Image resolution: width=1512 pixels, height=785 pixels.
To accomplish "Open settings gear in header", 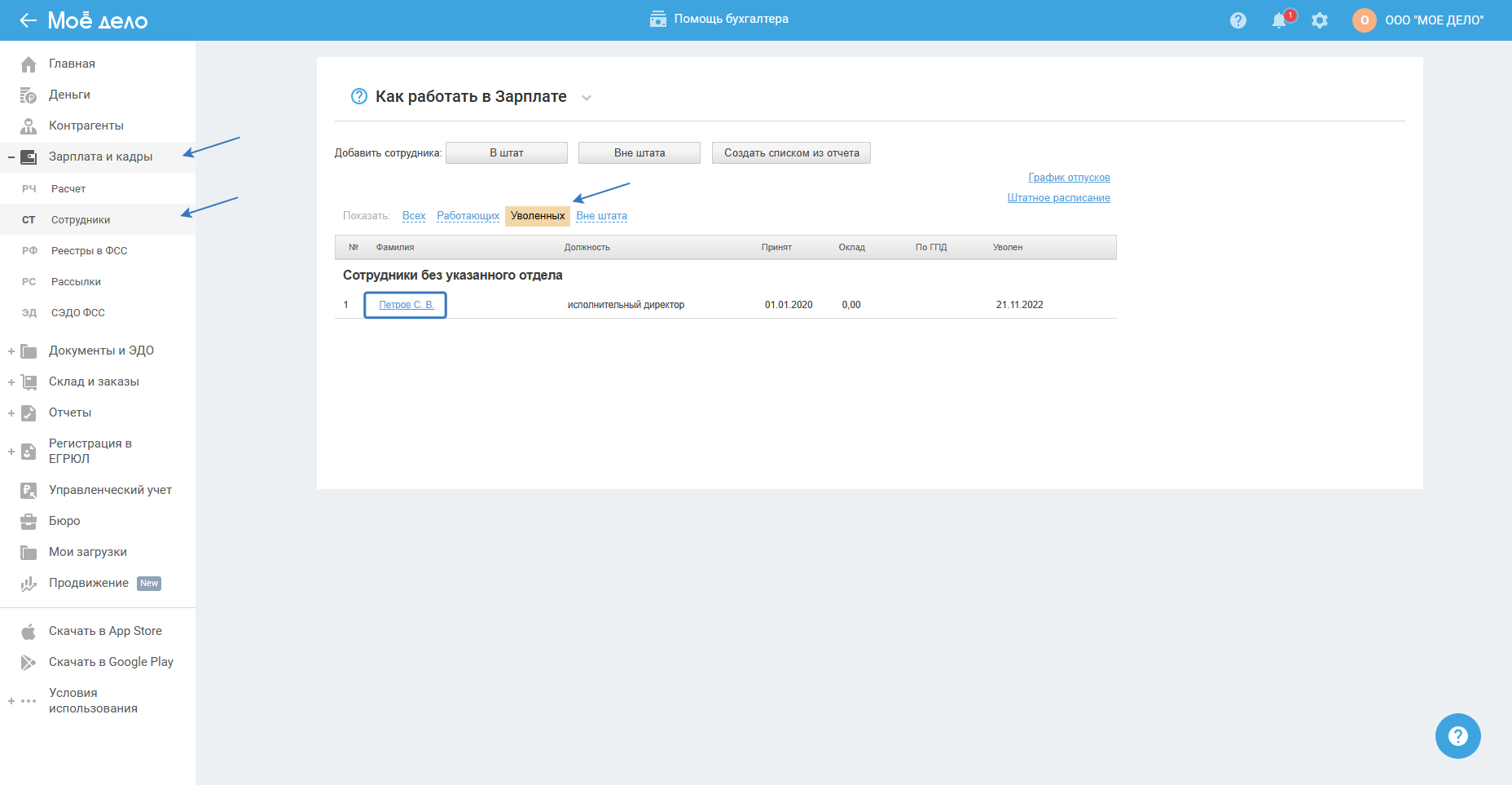I will pos(1320,20).
